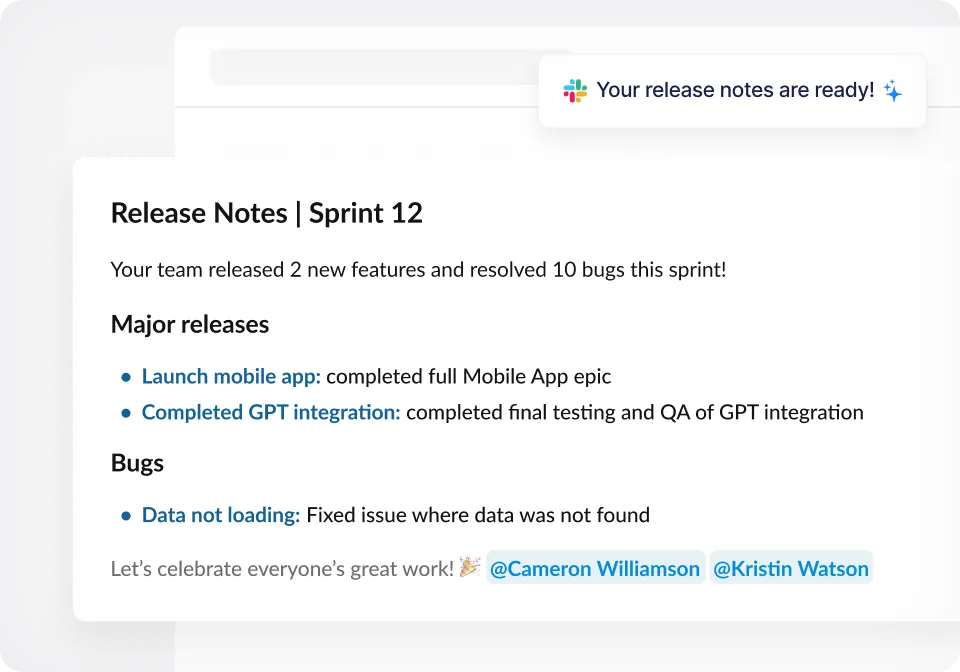Click the Release Notes | Sprint 12 heading
Image resolution: width=960 pixels, height=672 pixels.
[267, 213]
